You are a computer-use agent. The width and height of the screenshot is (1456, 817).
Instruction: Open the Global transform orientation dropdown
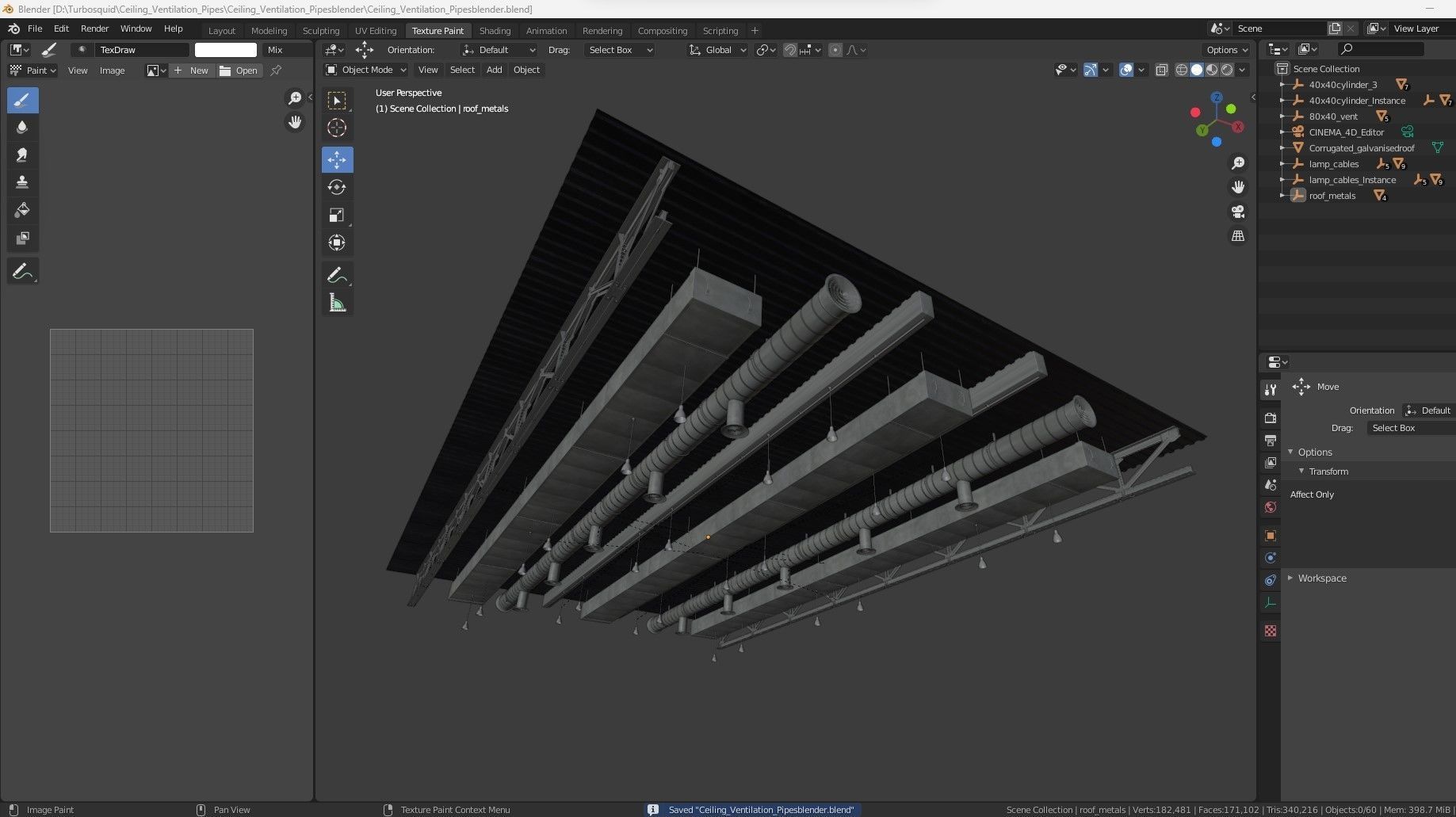[718, 50]
